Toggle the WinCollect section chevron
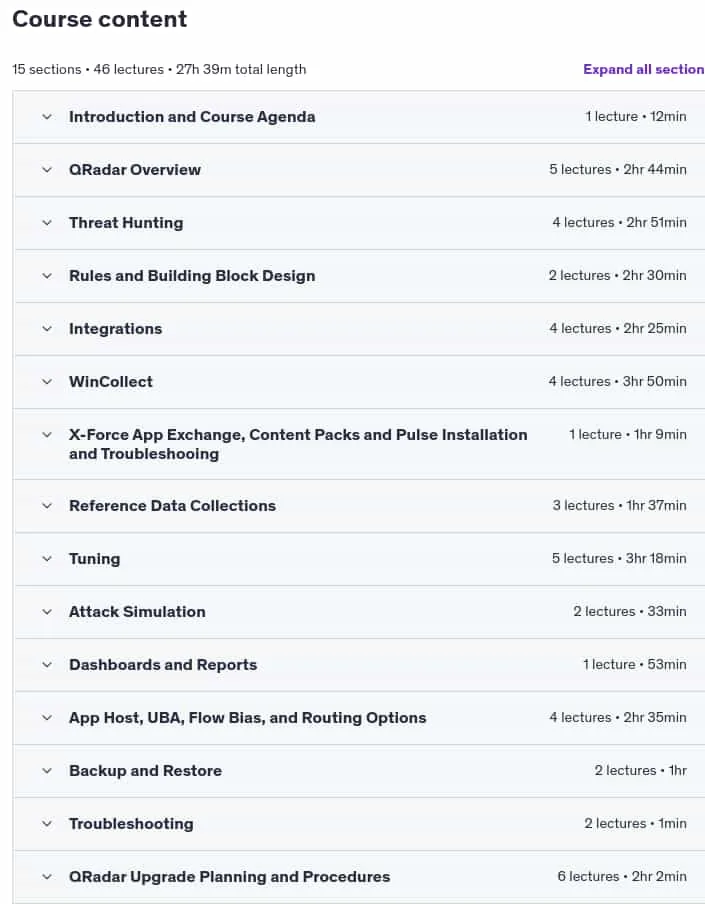Screen dimensions: 705x904 [47, 382]
